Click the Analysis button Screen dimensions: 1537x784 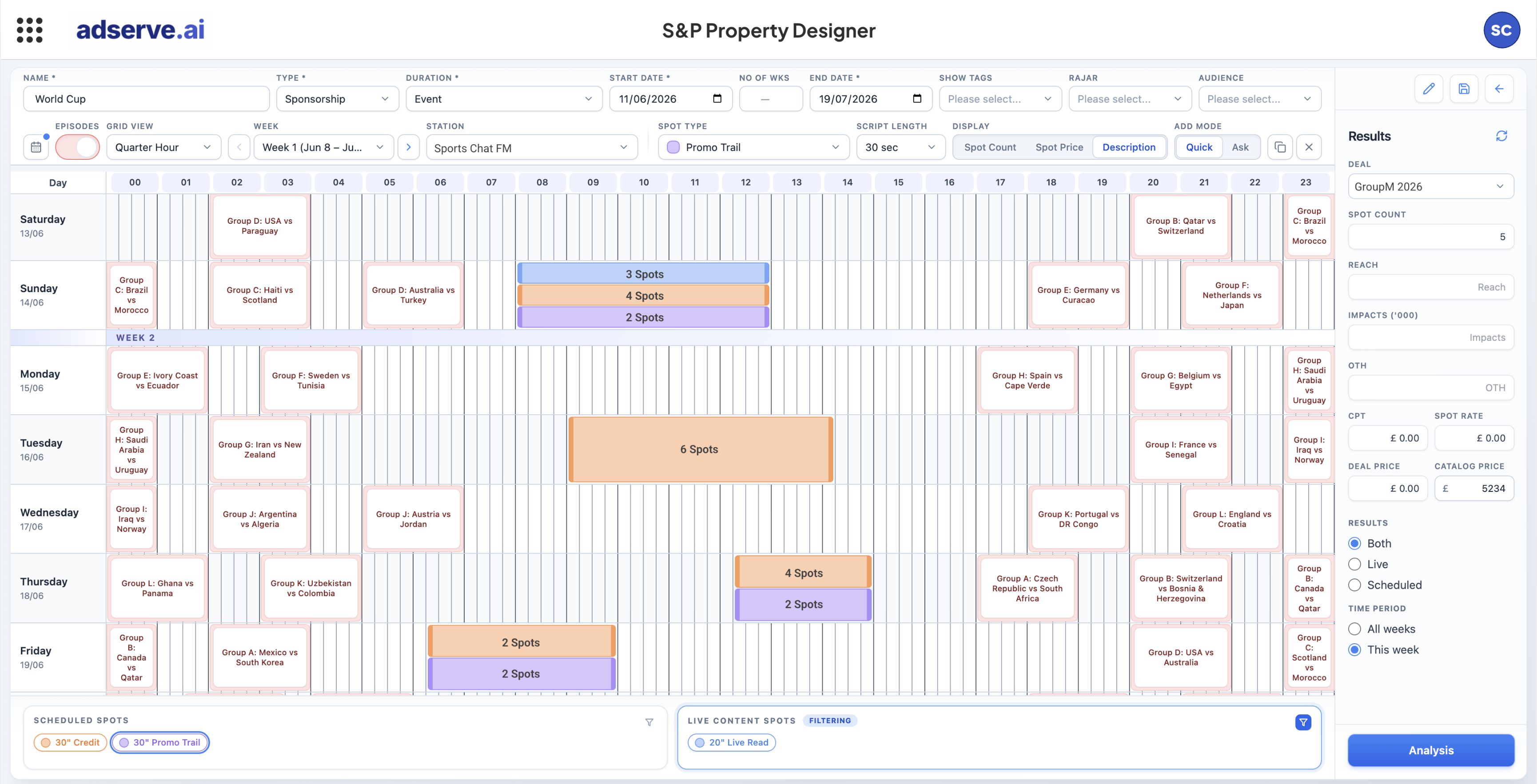pyautogui.click(x=1430, y=750)
